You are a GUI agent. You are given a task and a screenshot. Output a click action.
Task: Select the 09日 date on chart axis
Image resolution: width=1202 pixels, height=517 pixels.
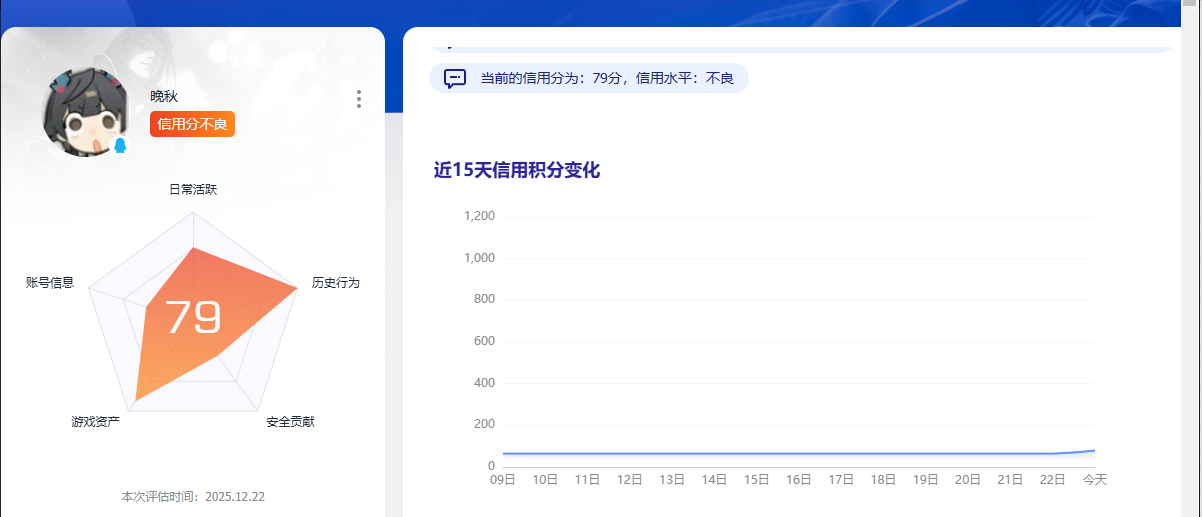tap(502, 480)
